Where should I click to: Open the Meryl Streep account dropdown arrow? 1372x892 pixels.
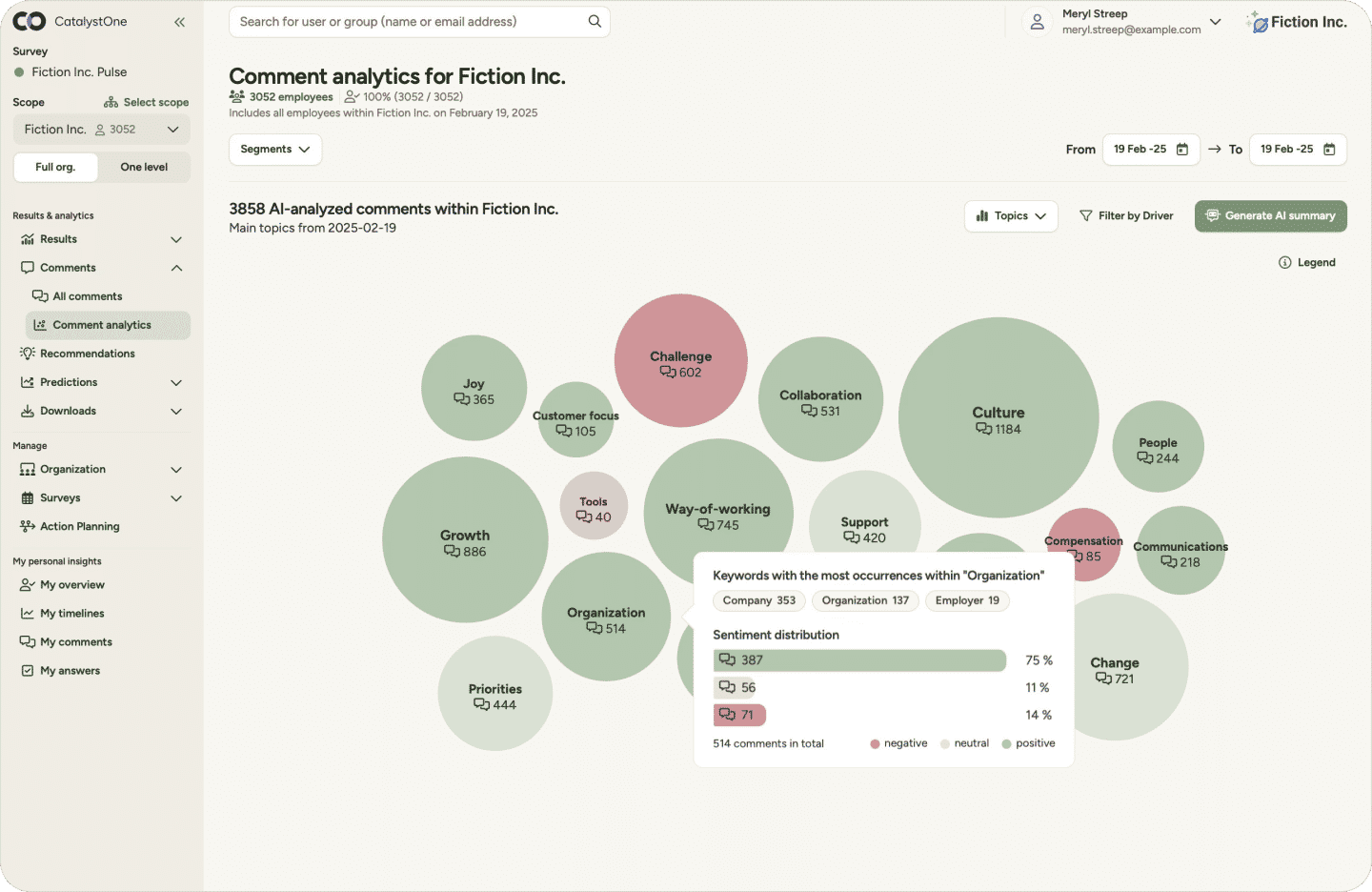tap(1216, 22)
